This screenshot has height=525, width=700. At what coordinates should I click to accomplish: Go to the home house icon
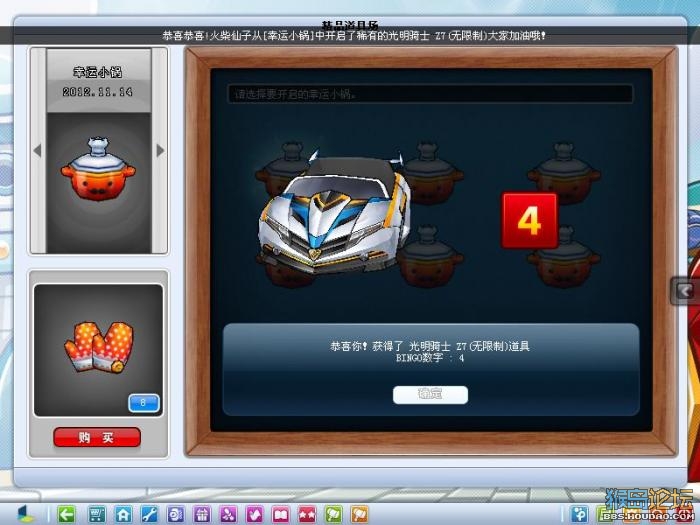(123, 514)
